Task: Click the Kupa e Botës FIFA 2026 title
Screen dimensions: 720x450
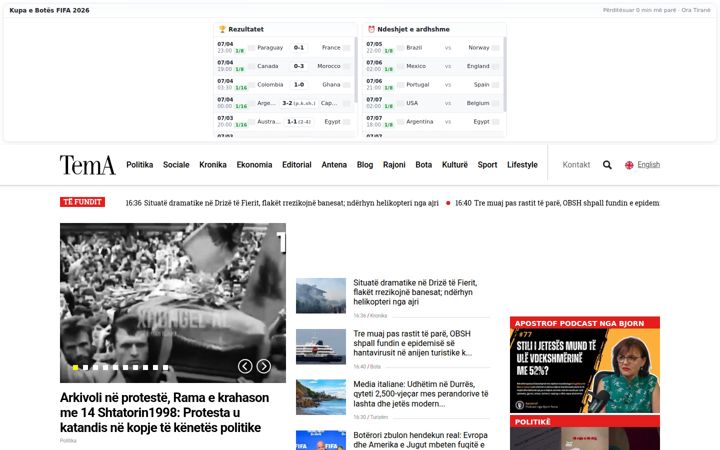Action: pyautogui.click(x=49, y=10)
